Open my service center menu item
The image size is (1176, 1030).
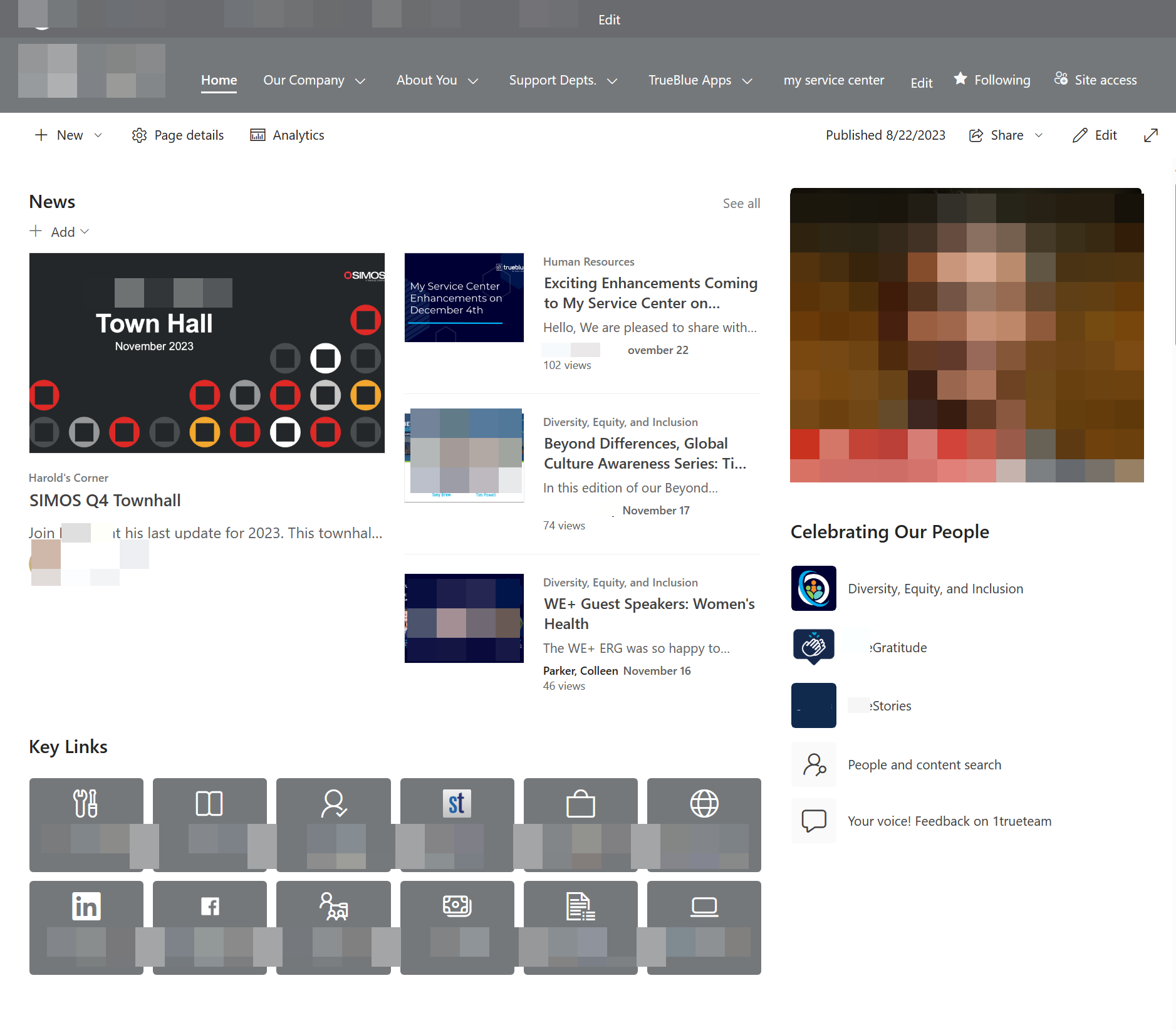click(x=834, y=80)
